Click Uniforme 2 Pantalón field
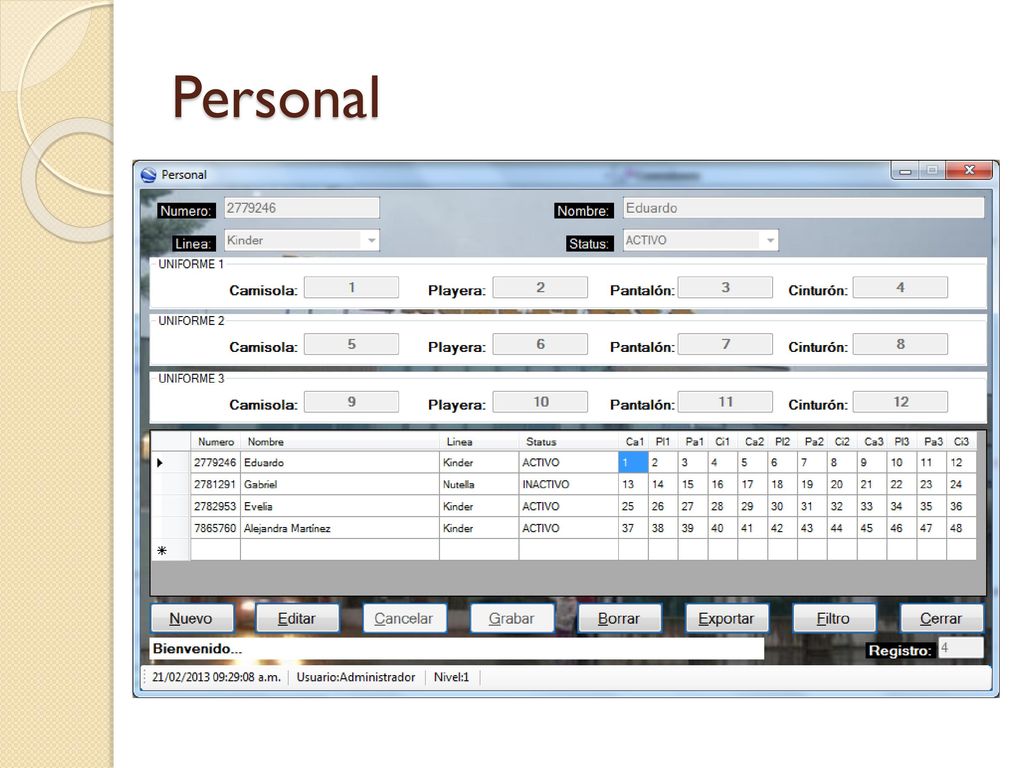 tap(725, 344)
